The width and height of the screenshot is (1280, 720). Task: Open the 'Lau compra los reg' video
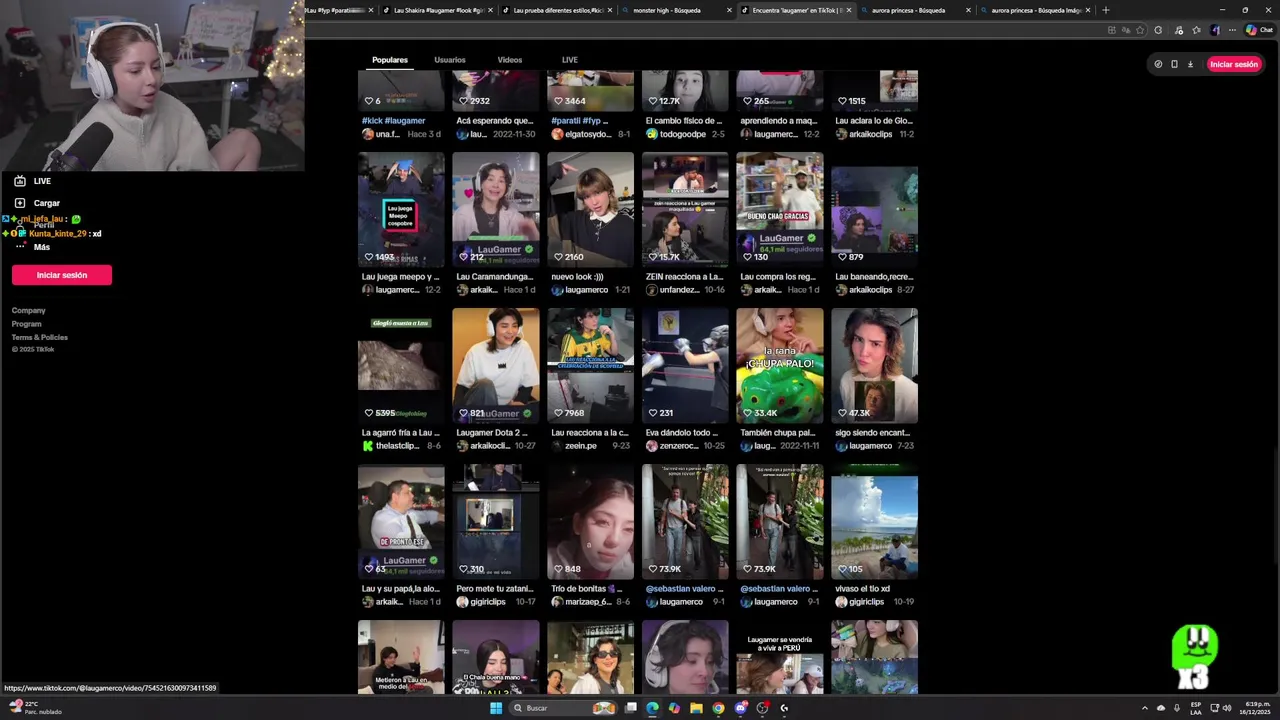(x=780, y=209)
